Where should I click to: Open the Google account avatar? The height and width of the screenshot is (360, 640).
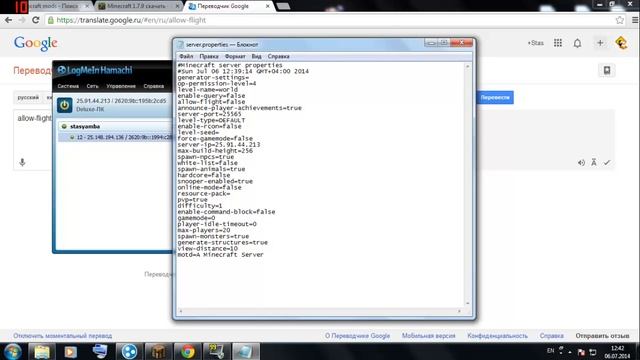[621, 43]
